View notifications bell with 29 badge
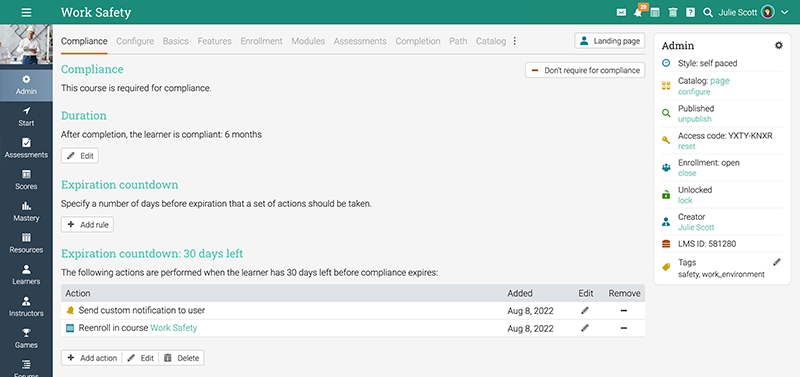 tap(638, 12)
